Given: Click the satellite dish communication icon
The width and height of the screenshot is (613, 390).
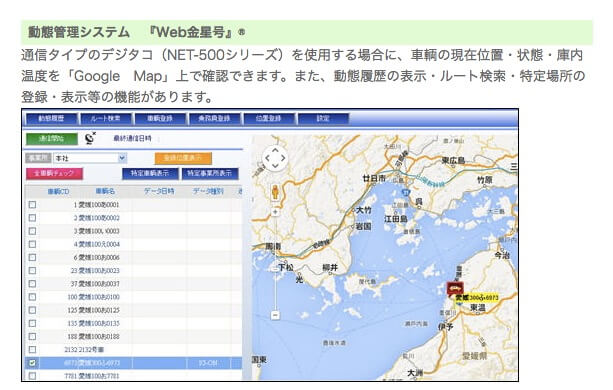Looking at the screenshot, I should [x=90, y=138].
